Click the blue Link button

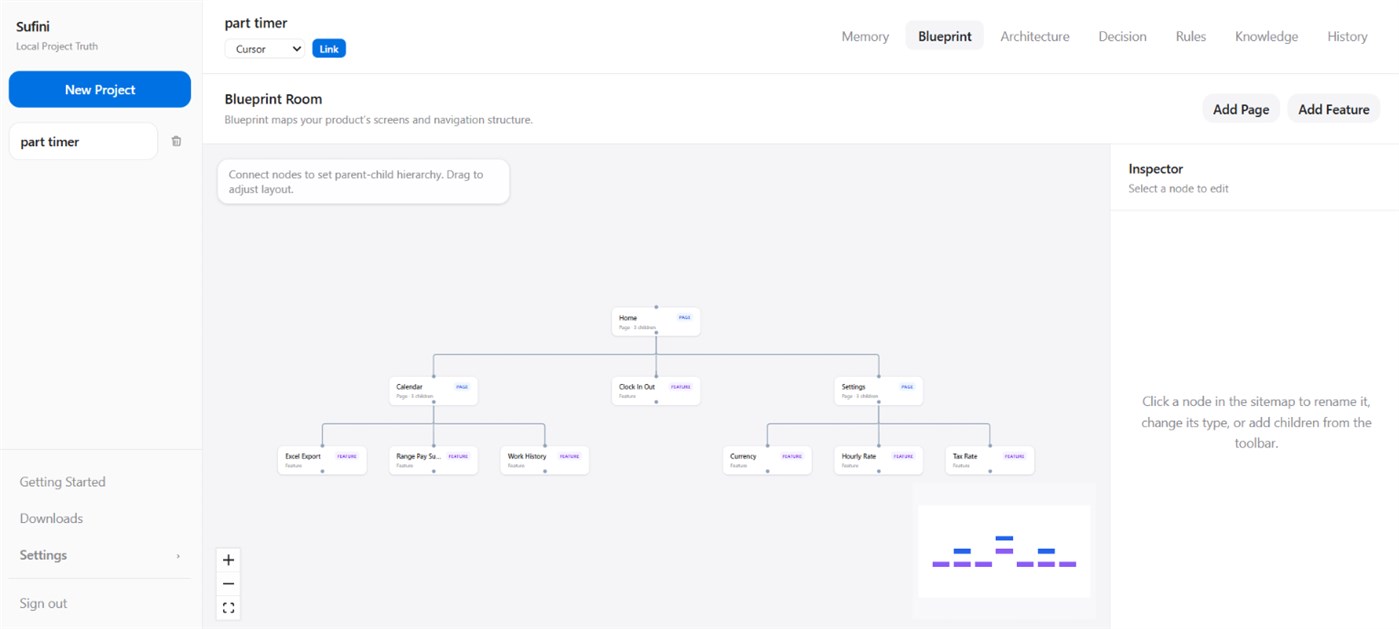329,49
